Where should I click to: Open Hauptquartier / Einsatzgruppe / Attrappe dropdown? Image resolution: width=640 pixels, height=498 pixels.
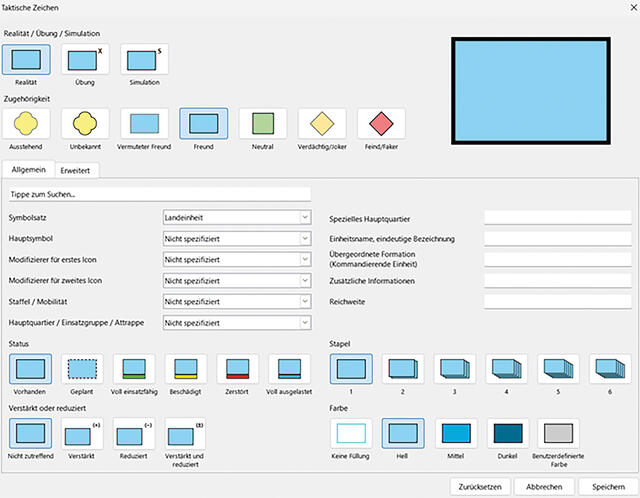coord(237,323)
